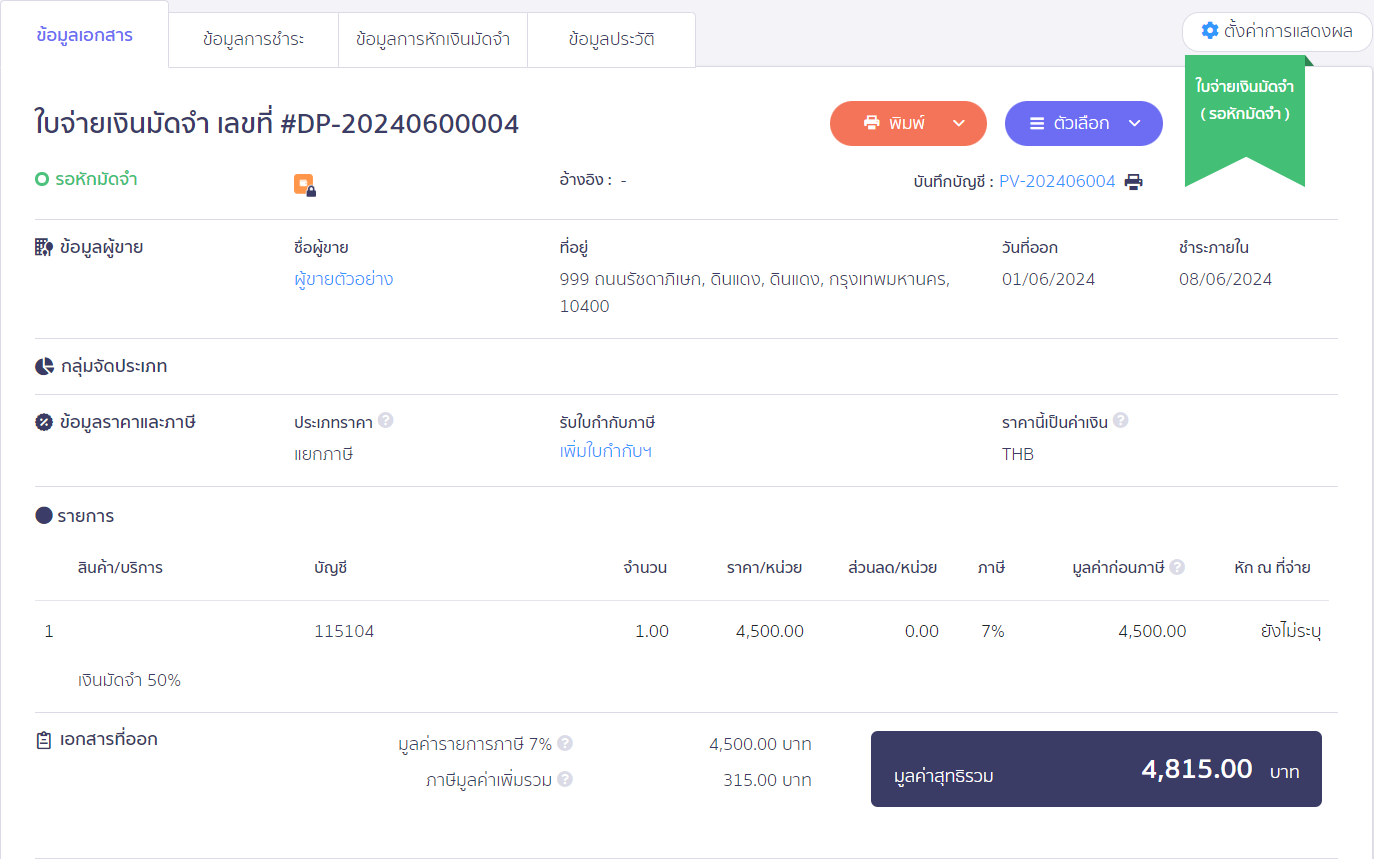Click the 7% tax cell

(x=992, y=631)
